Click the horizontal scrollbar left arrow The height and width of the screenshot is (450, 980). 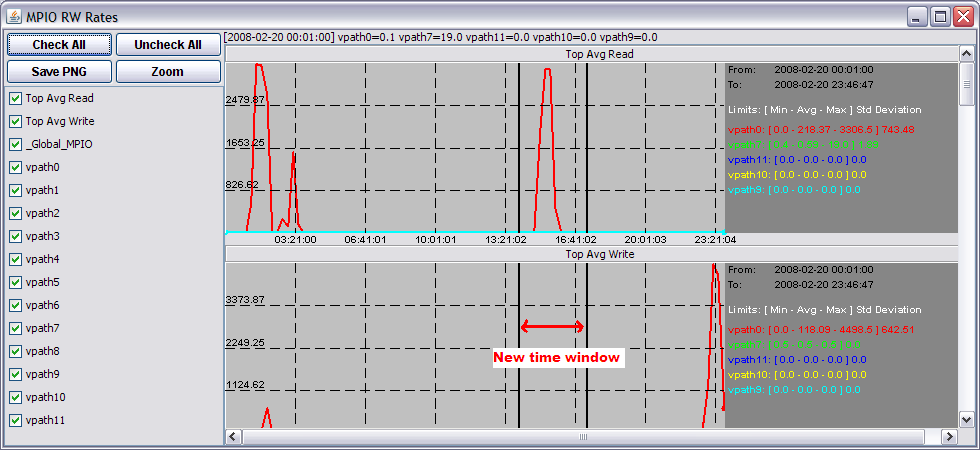point(234,437)
